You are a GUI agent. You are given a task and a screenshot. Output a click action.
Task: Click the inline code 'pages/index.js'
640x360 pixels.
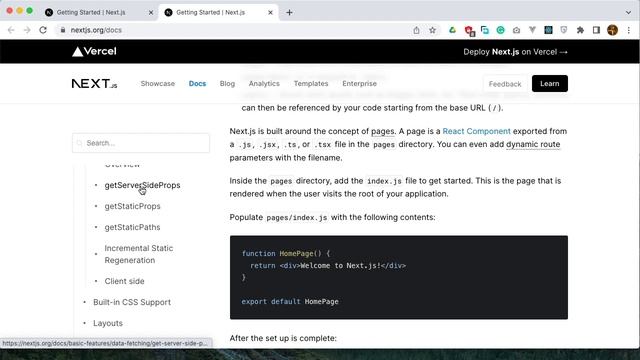[297, 218]
